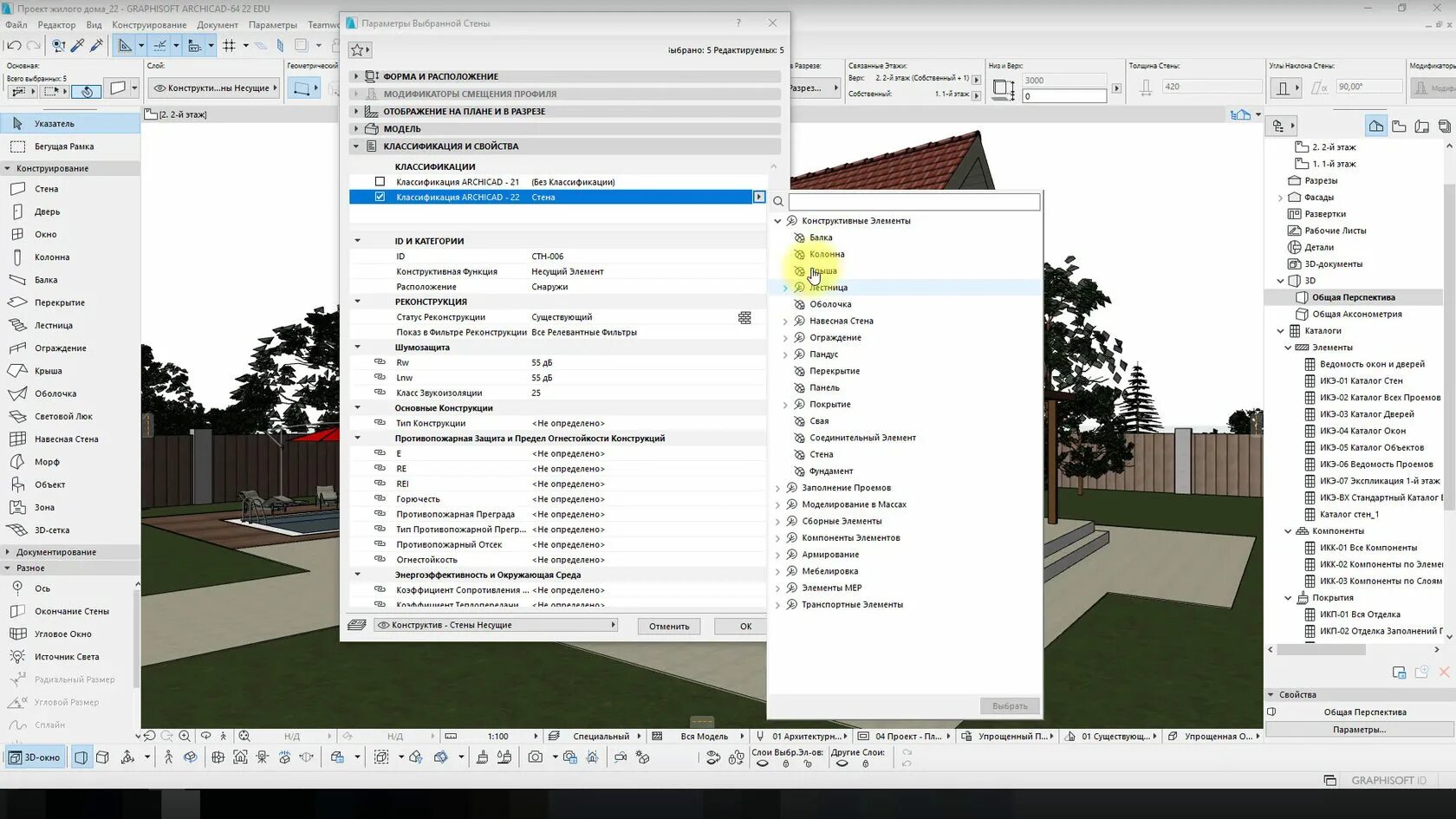The image size is (1456, 819).
Task: Select the Перекрытие (Slab) tool in toolbox
Action: 59,302
